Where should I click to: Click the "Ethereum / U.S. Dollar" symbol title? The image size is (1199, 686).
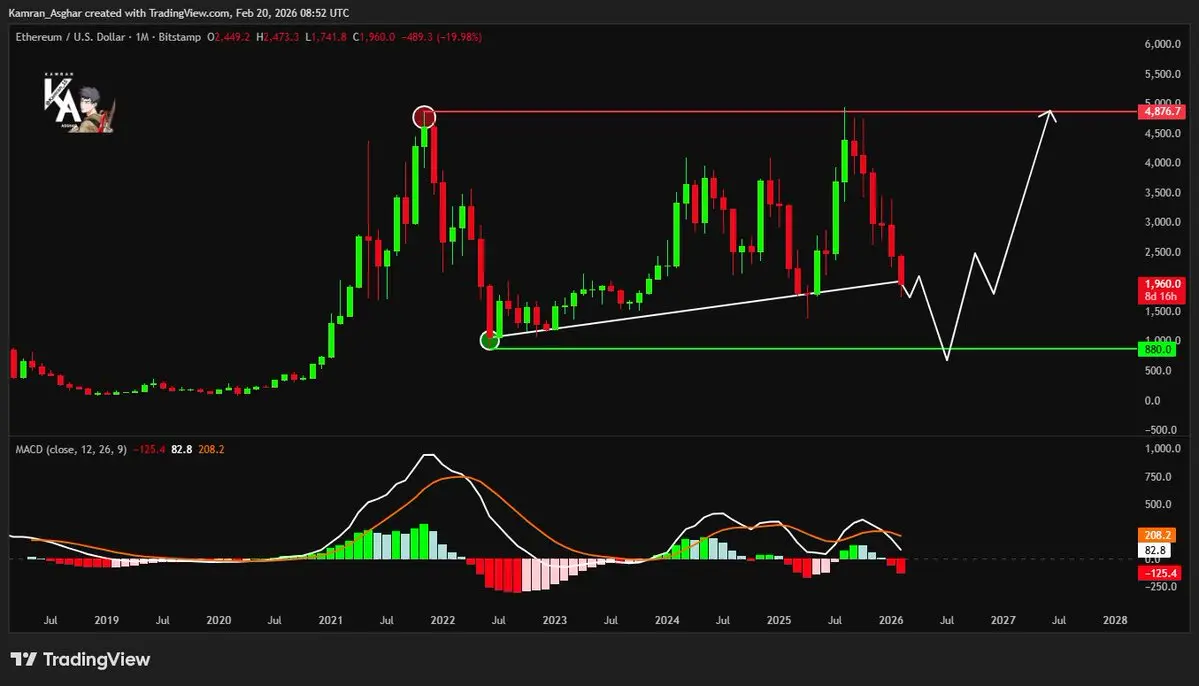70,37
